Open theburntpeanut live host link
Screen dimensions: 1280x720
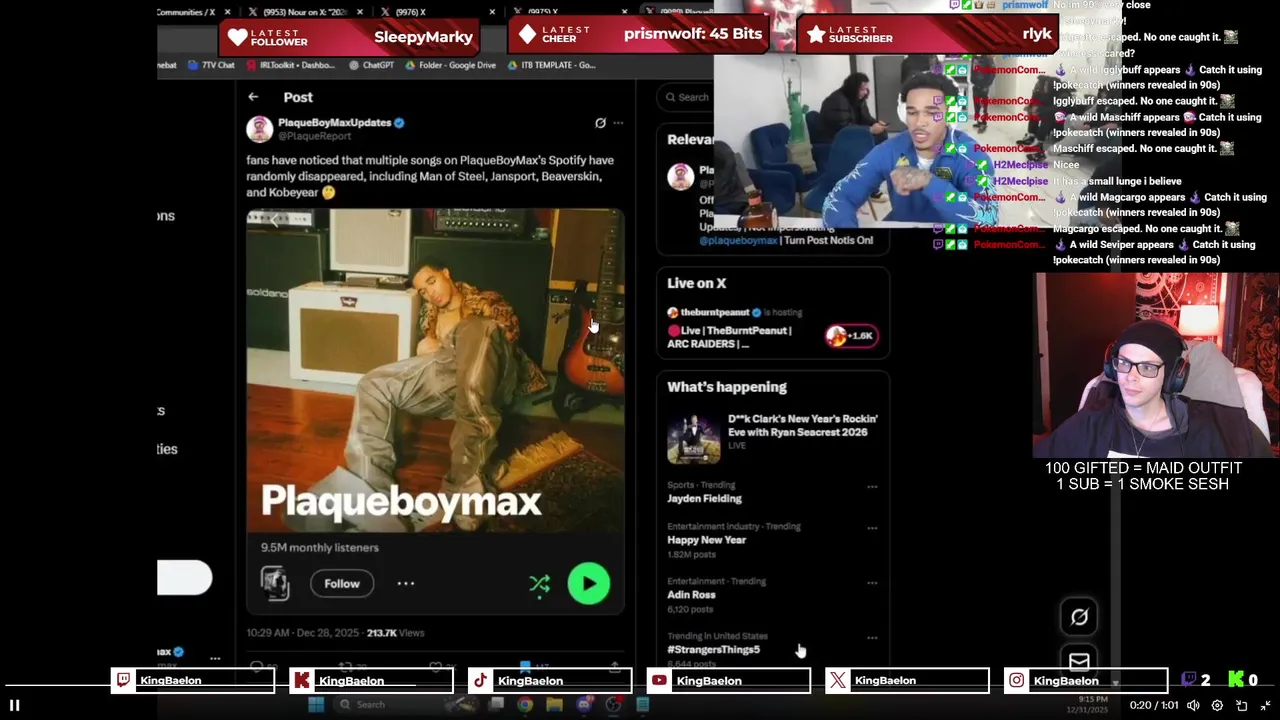[715, 312]
